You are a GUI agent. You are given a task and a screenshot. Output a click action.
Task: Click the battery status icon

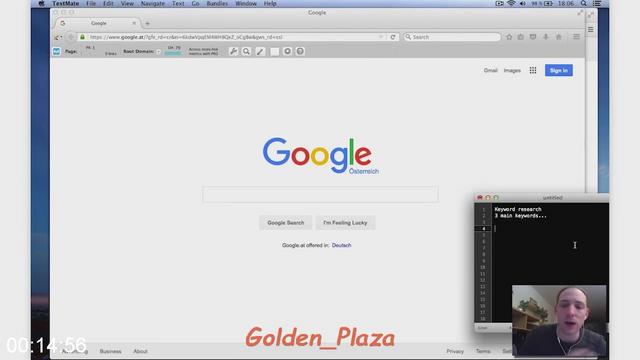(549, 3)
